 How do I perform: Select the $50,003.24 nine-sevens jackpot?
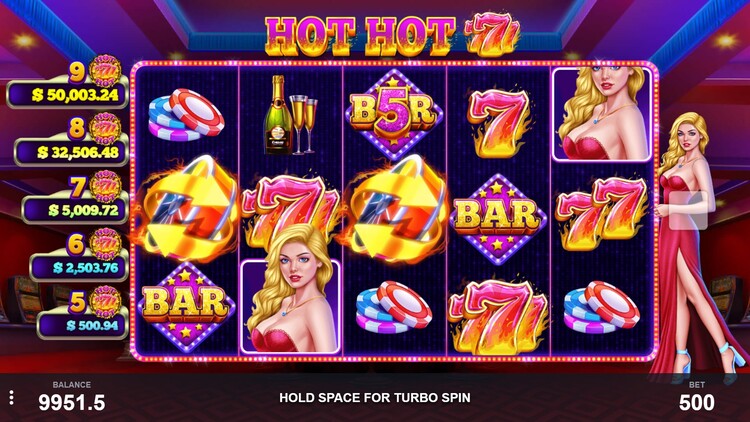click(68, 94)
